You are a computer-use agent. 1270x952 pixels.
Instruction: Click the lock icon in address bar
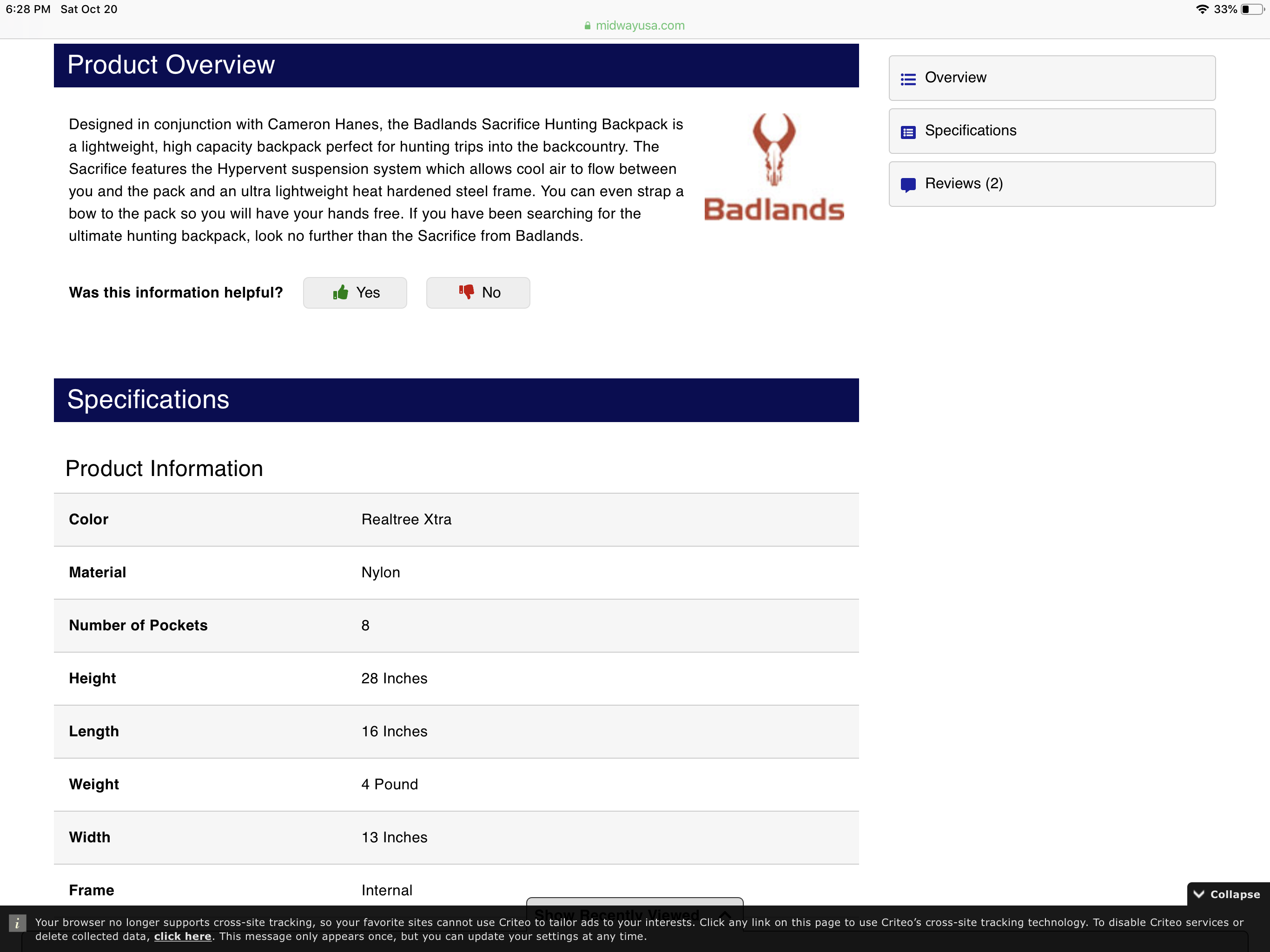(587, 25)
